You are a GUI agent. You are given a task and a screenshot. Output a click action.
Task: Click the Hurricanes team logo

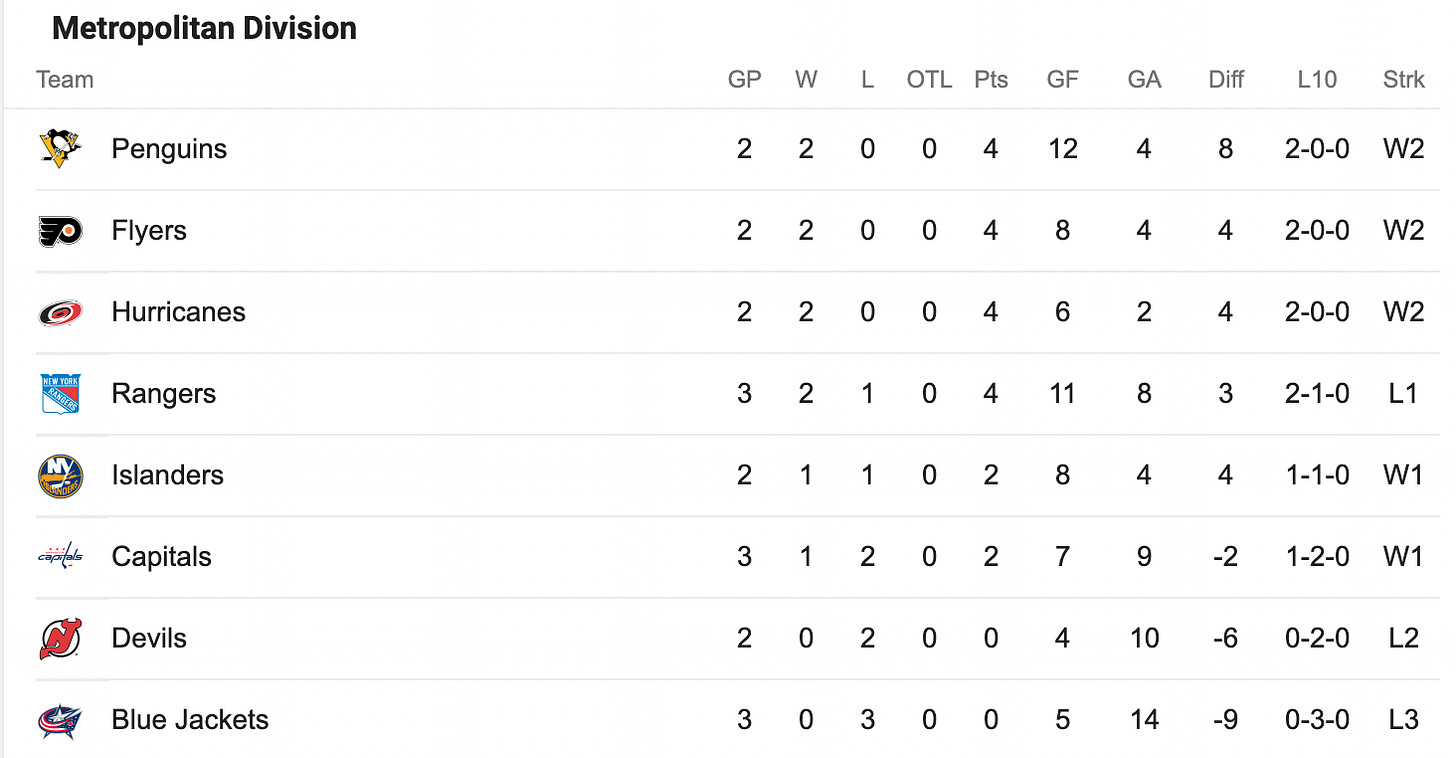[x=60, y=313]
